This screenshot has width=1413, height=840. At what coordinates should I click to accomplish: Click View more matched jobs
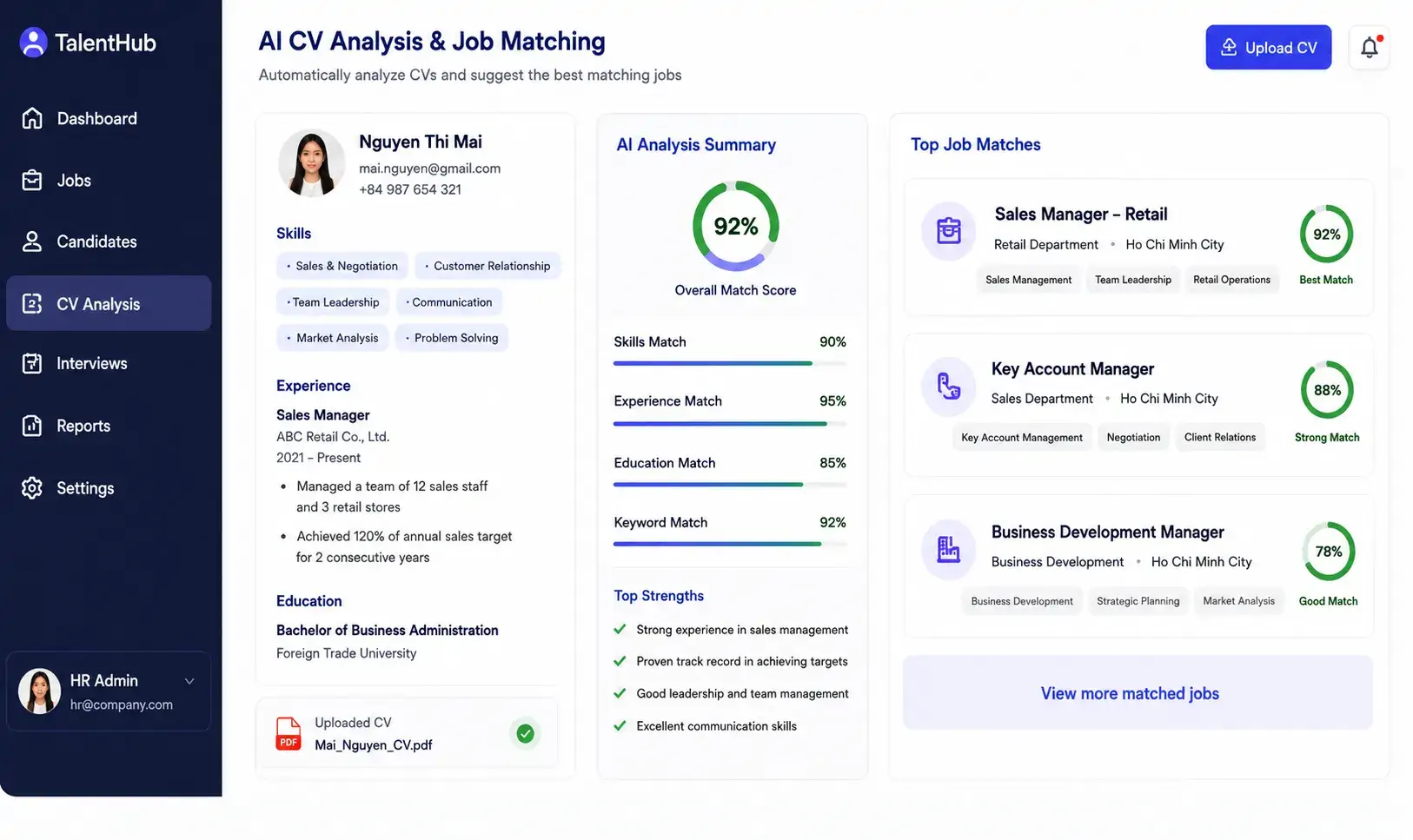1138,692
